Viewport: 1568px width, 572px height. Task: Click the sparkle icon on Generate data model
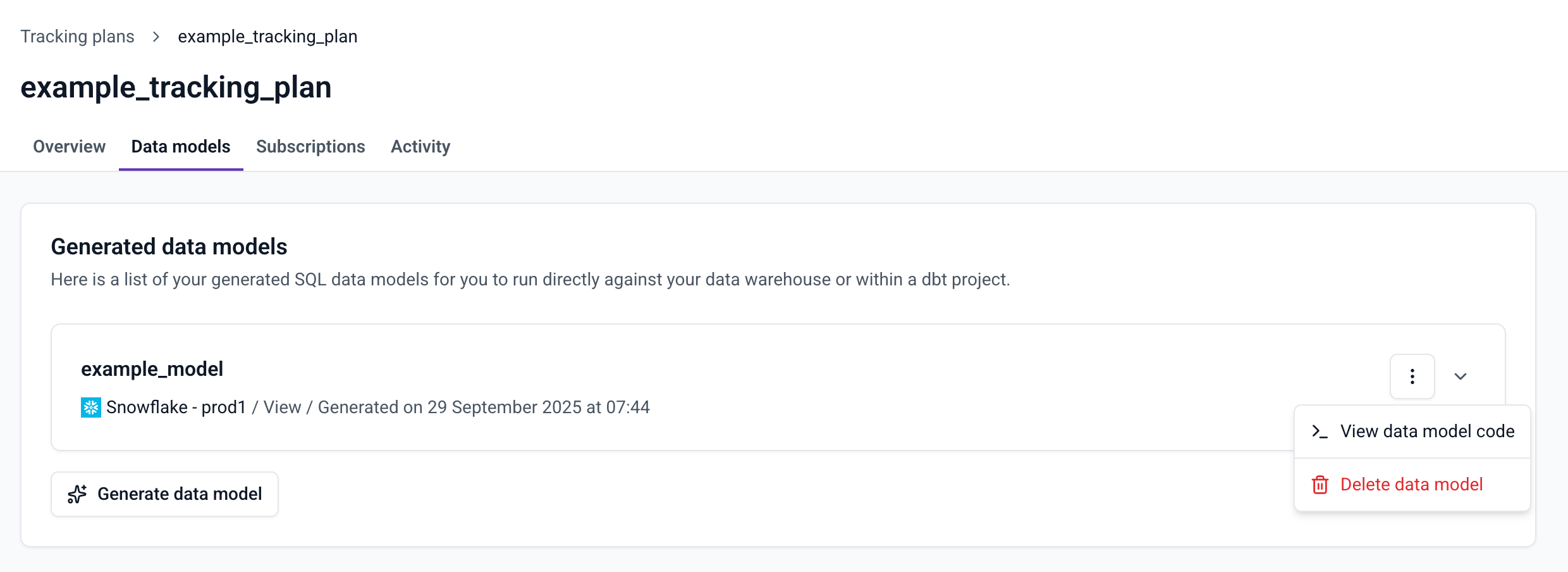(x=77, y=494)
